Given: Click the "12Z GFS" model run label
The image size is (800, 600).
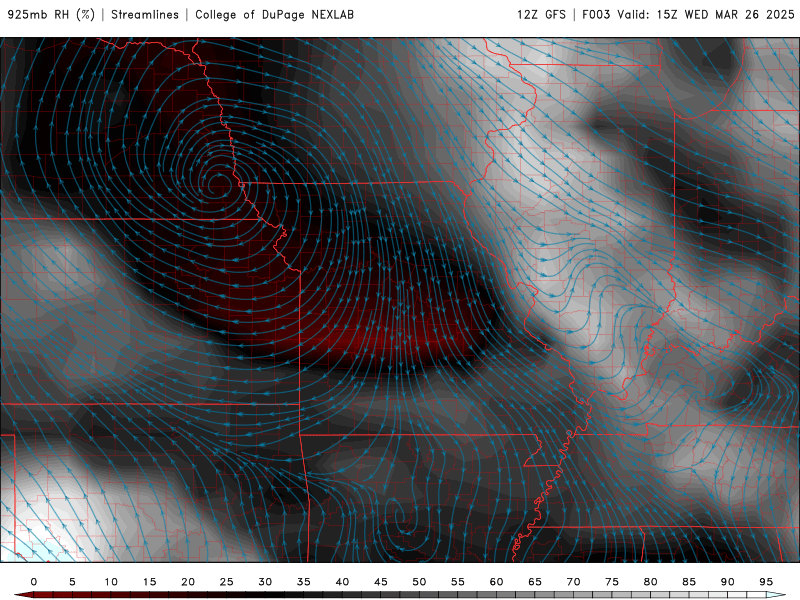Looking at the screenshot, I should coord(541,15).
